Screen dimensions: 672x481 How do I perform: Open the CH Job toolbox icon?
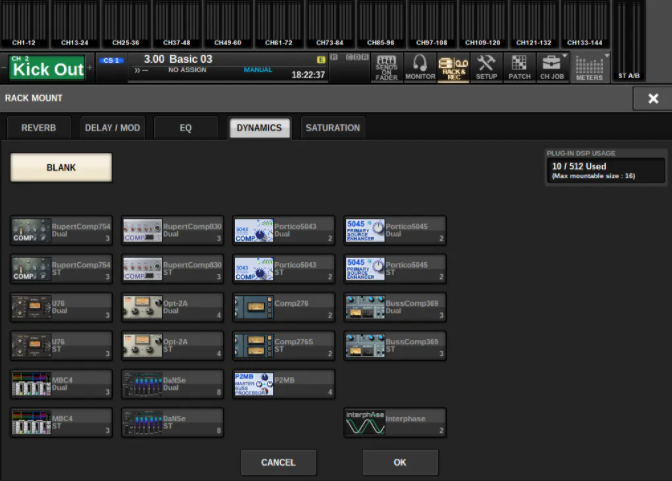(552, 68)
